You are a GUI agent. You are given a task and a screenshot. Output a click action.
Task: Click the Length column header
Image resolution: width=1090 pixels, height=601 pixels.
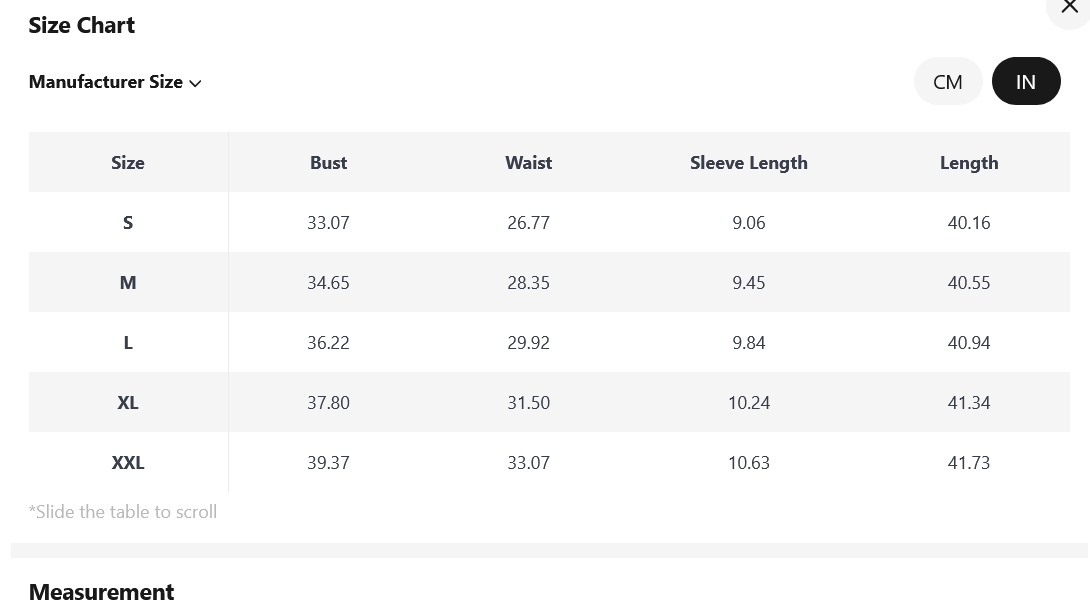pos(969,163)
